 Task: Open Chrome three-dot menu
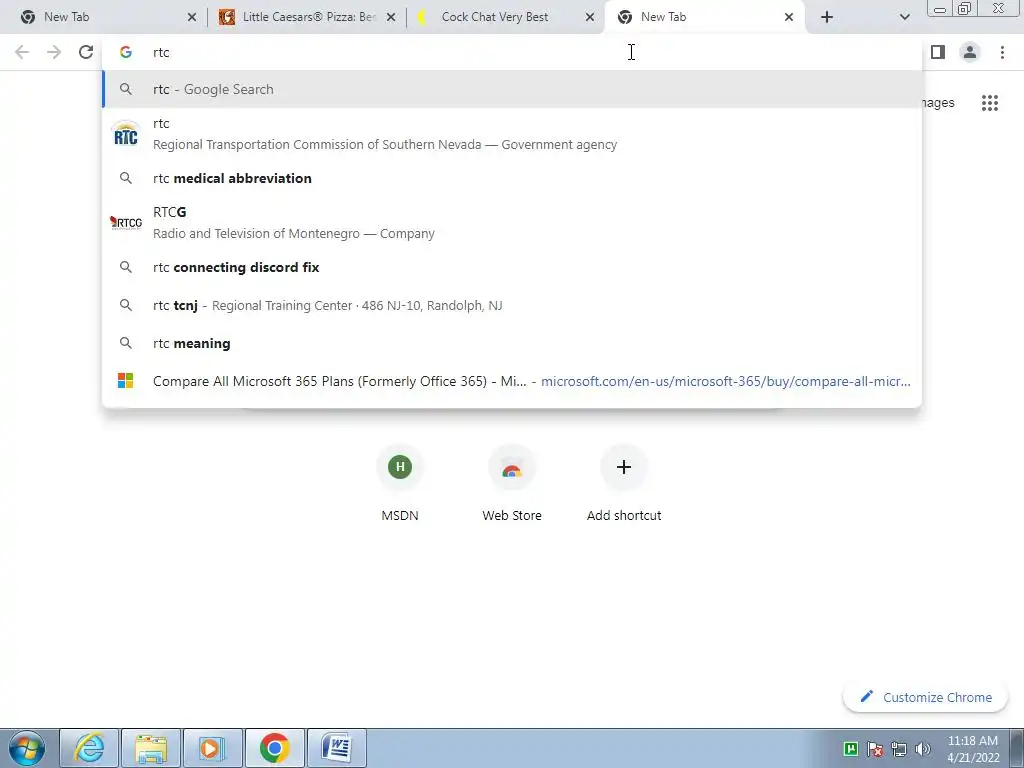pos(1002,52)
